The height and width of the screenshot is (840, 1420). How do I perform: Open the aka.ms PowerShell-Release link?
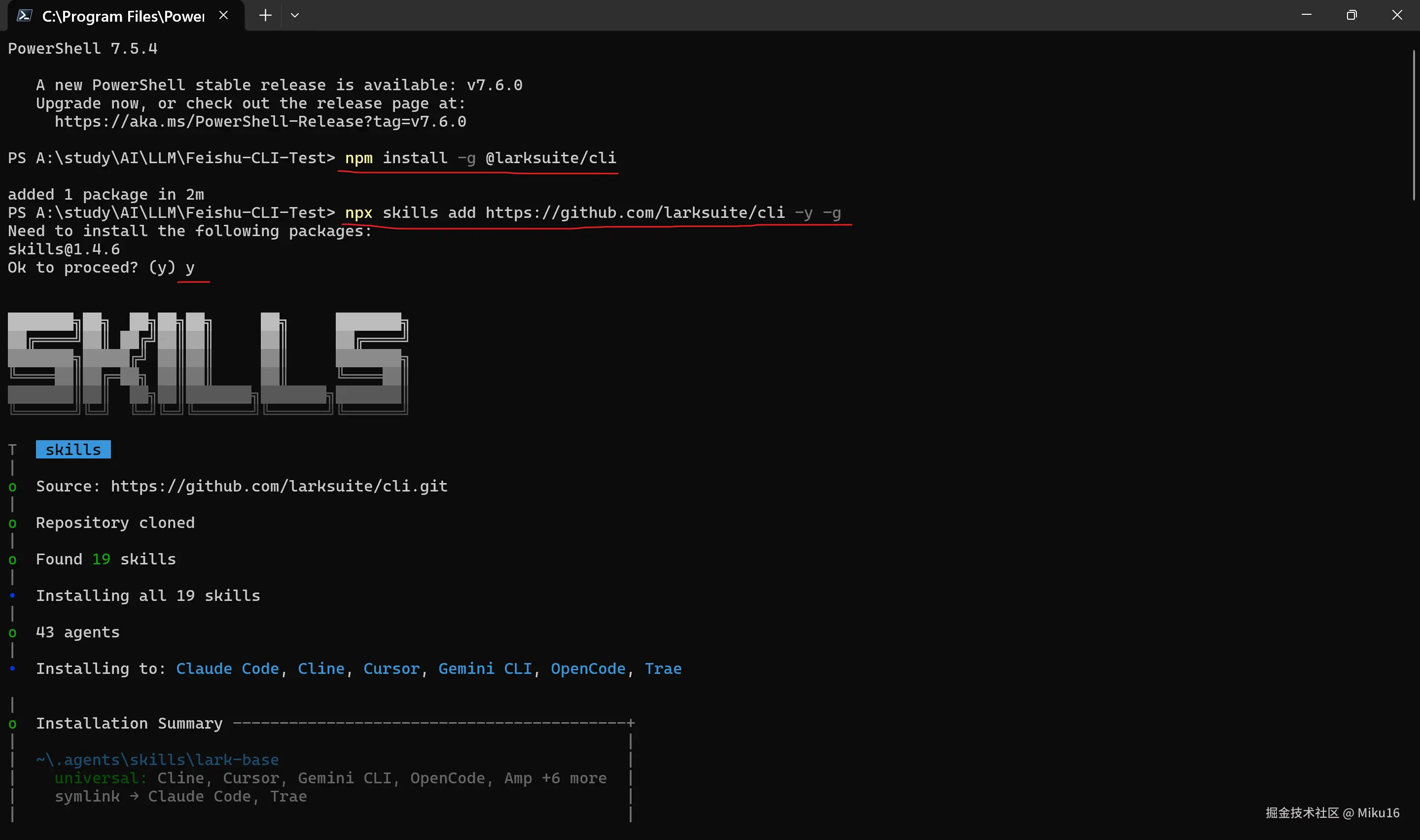(260, 122)
